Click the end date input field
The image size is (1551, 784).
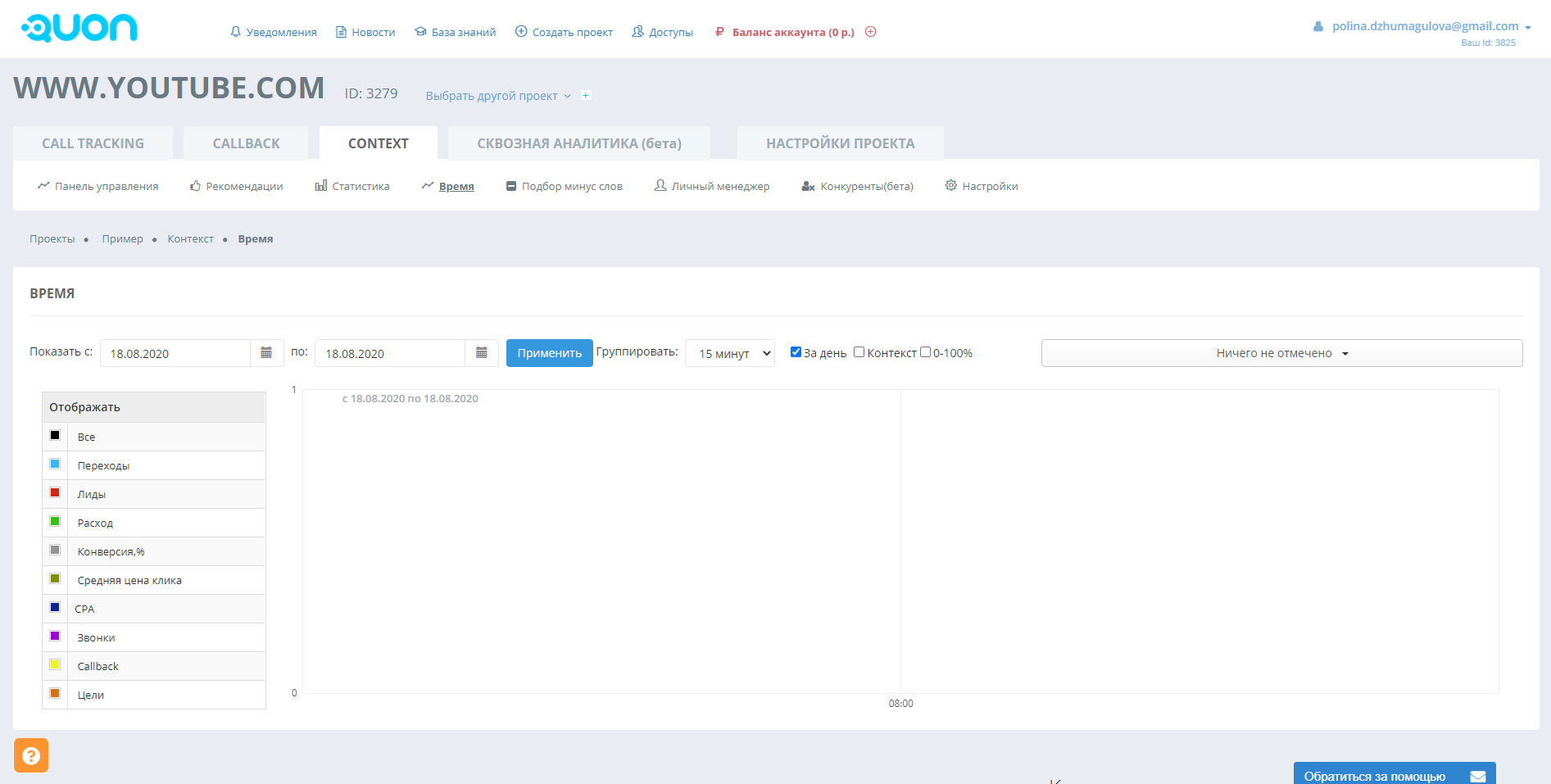pos(390,353)
